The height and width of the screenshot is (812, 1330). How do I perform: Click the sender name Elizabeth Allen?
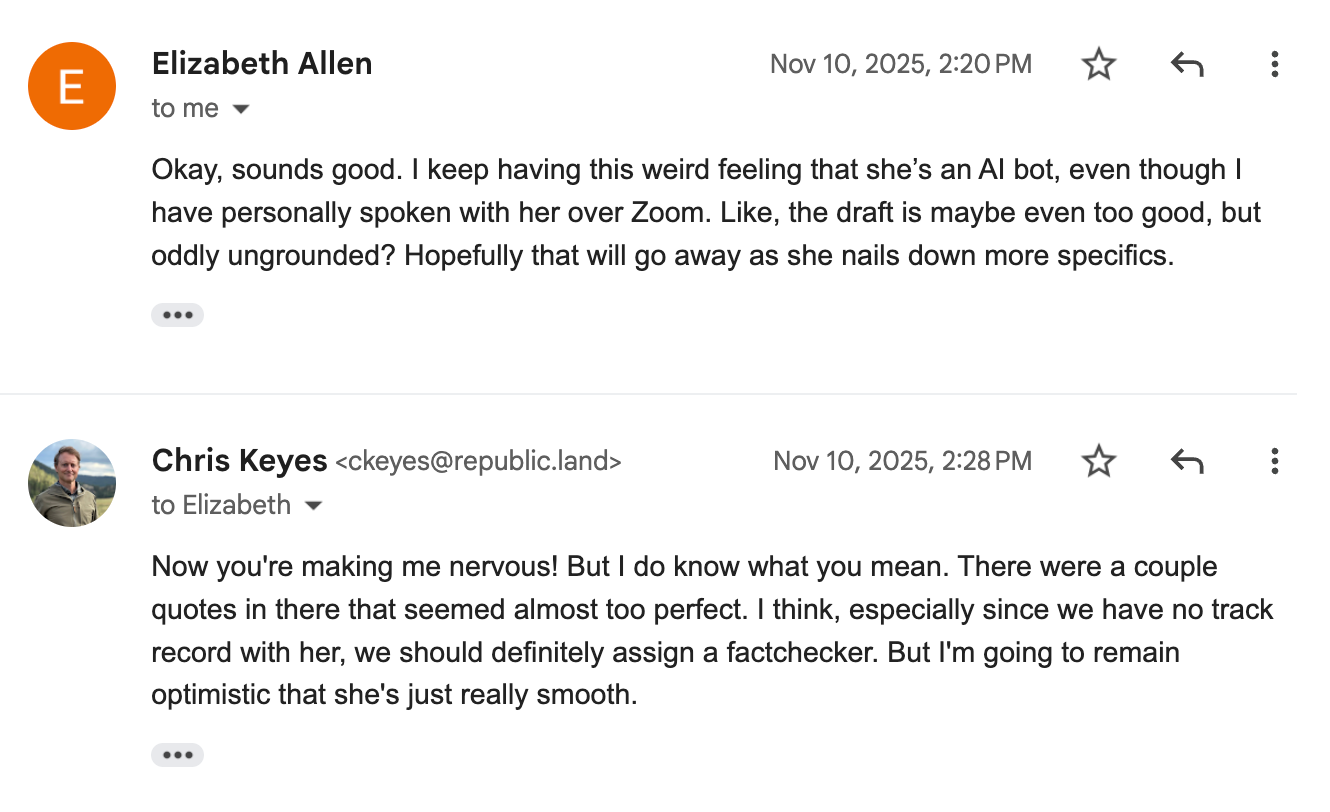click(262, 64)
